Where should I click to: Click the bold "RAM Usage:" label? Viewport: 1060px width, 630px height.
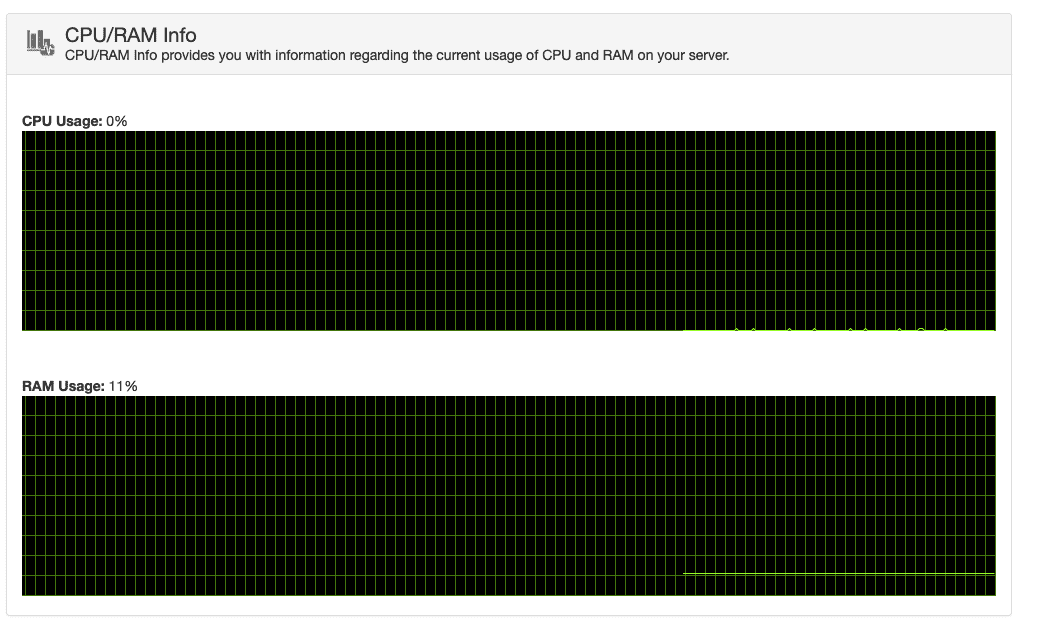coord(63,386)
